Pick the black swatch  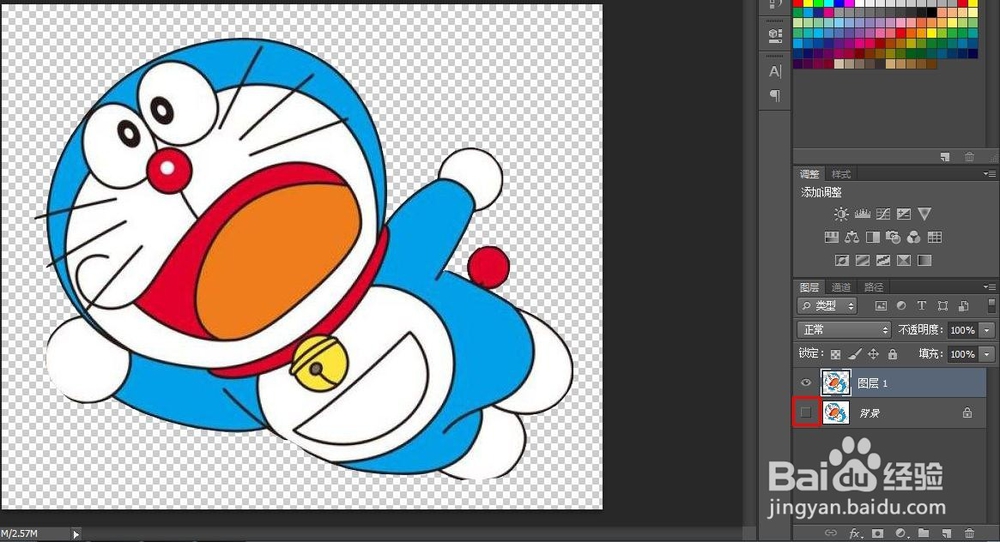pos(932,12)
